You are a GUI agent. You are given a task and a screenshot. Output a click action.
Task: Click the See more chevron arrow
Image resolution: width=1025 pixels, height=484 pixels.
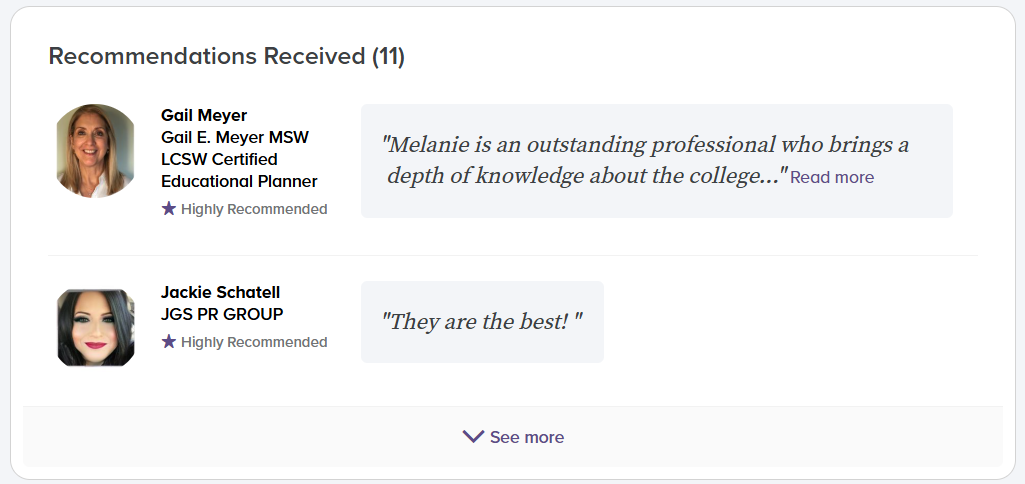tap(473, 437)
